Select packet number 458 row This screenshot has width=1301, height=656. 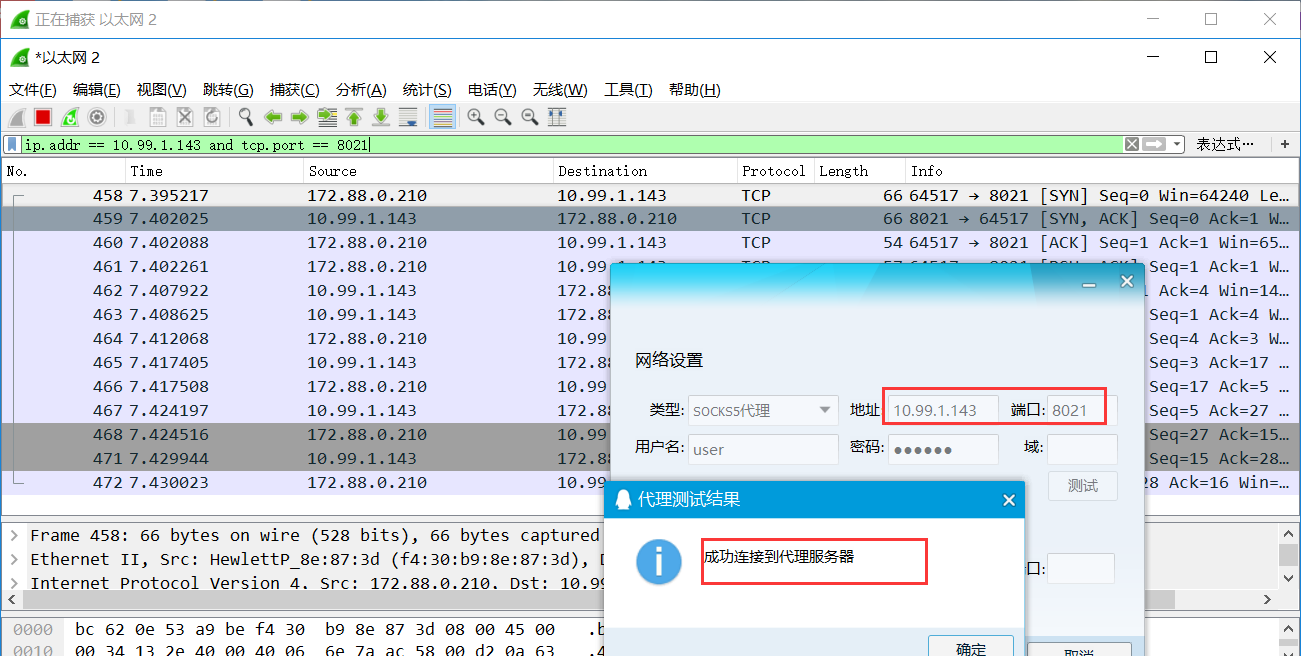click(x=650, y=195)
